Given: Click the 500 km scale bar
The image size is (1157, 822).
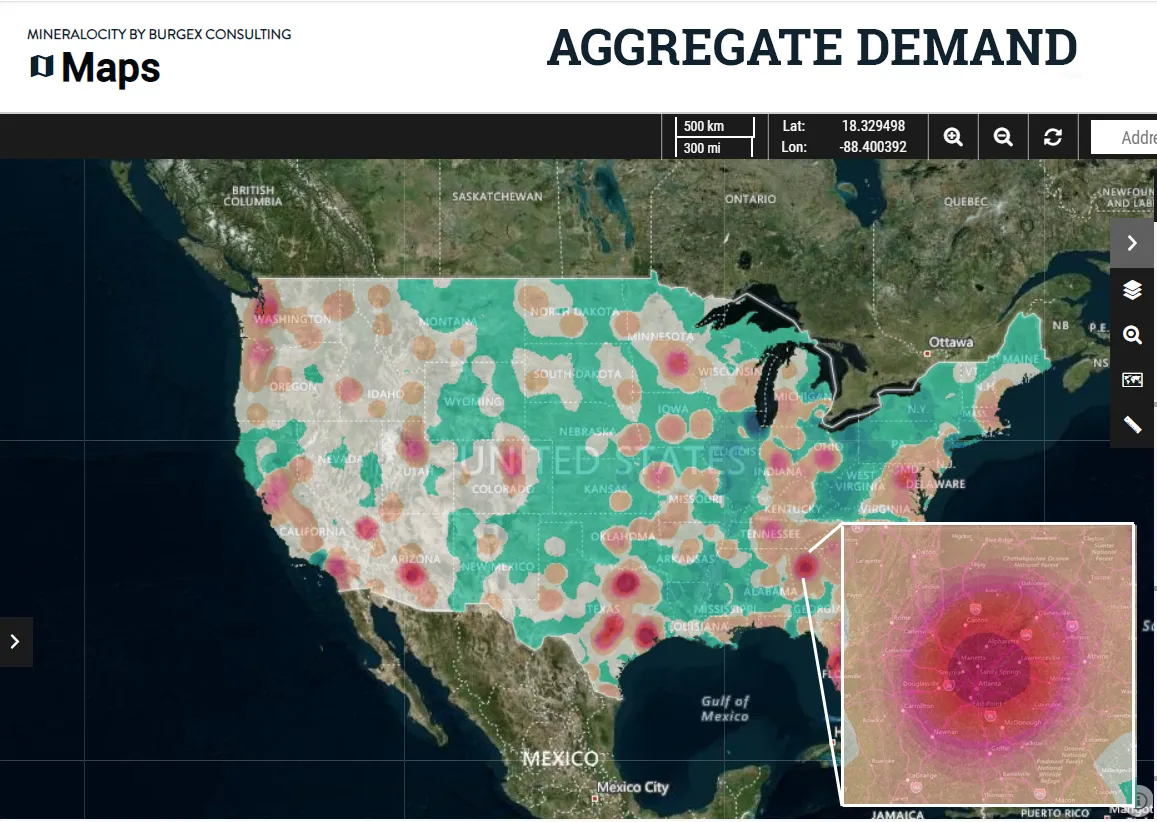Looking at the screenshot, I should click(x=714, y=126).
